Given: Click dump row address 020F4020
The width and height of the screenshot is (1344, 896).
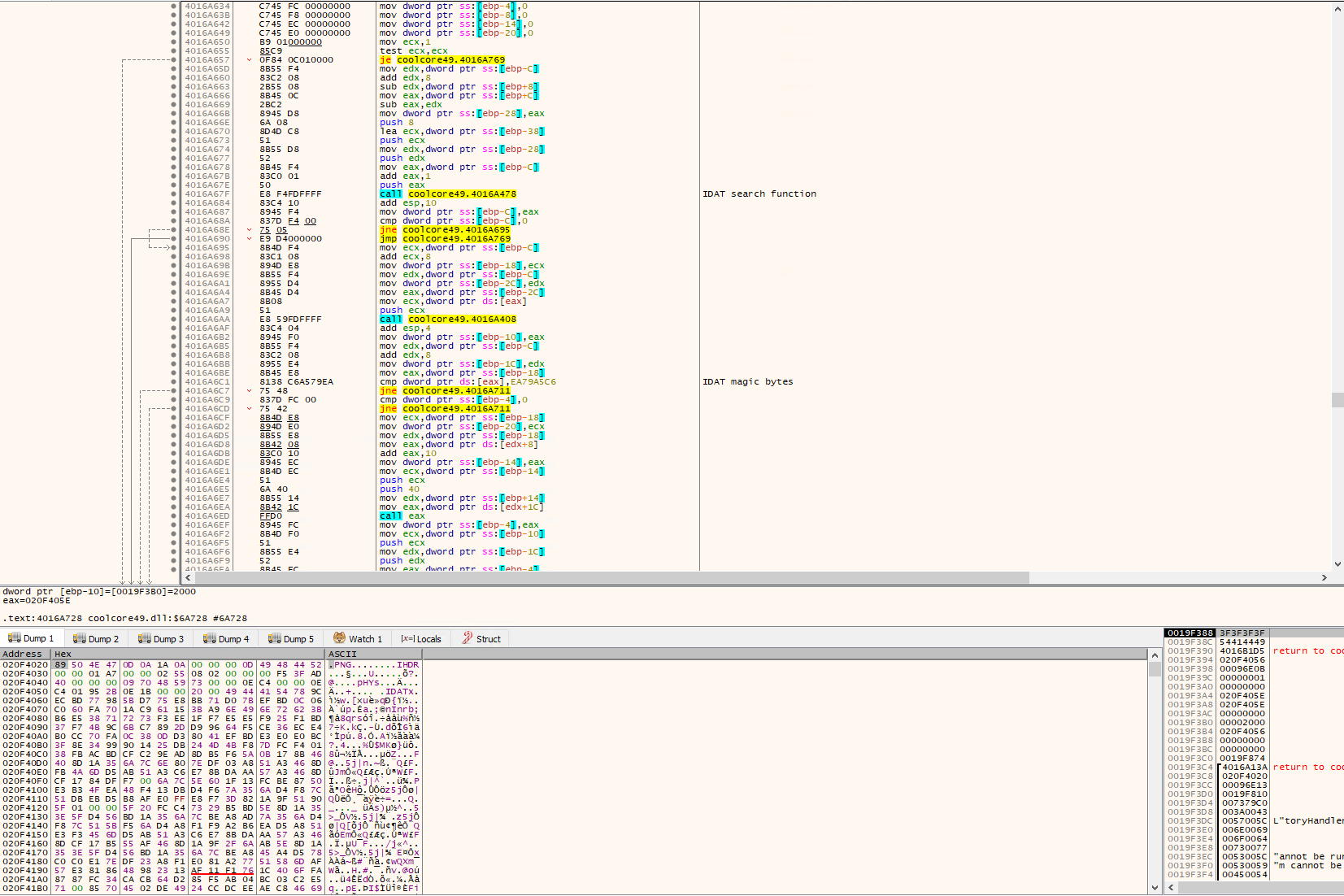Looking at the screenshot, I should tap(25, 664).
